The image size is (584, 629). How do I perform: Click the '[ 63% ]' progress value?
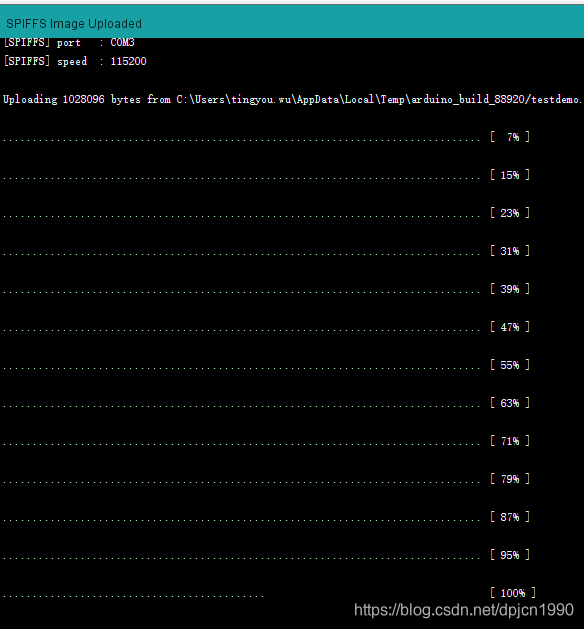click(510, 403)
